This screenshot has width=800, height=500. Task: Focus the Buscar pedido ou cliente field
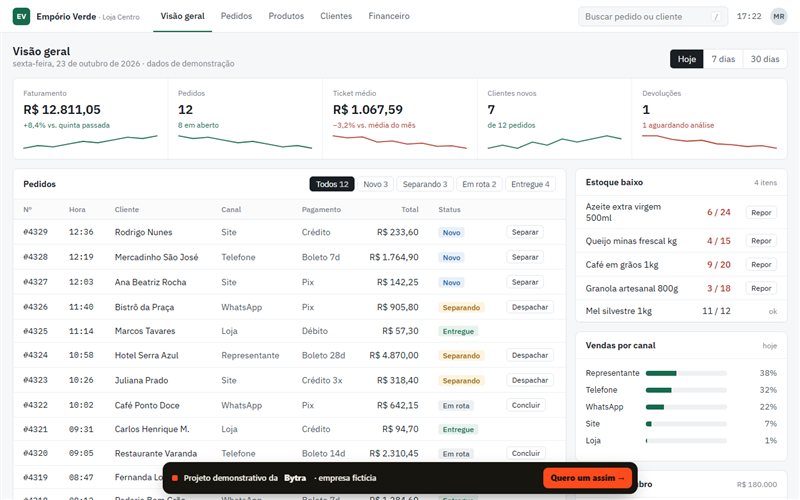point(653,17)
